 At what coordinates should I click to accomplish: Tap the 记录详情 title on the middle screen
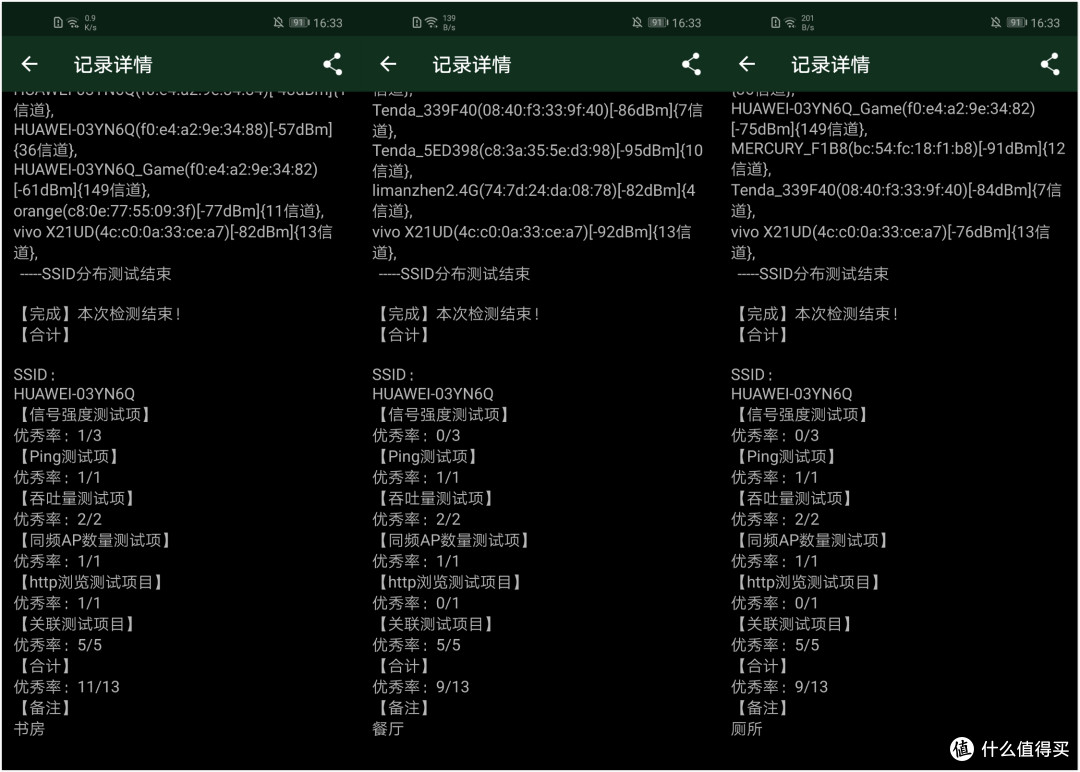472,65
